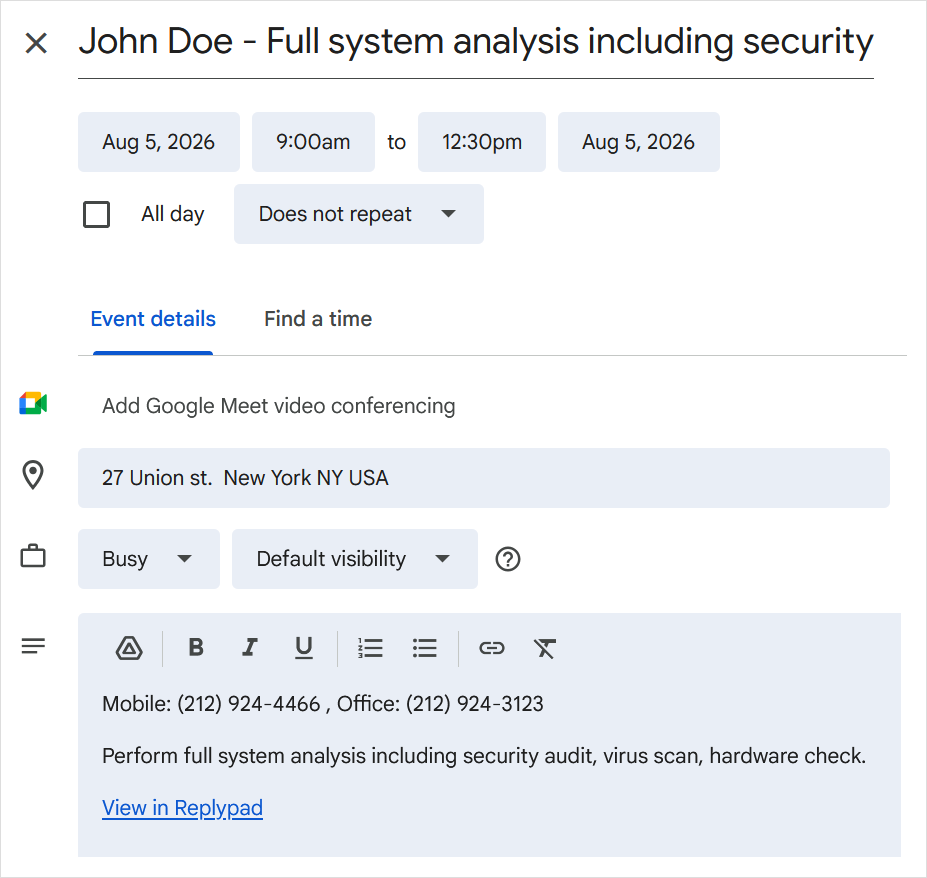Click the Google Drive attachment icon
The height and width of the screenshot is (878, 927).
point(129,648)
